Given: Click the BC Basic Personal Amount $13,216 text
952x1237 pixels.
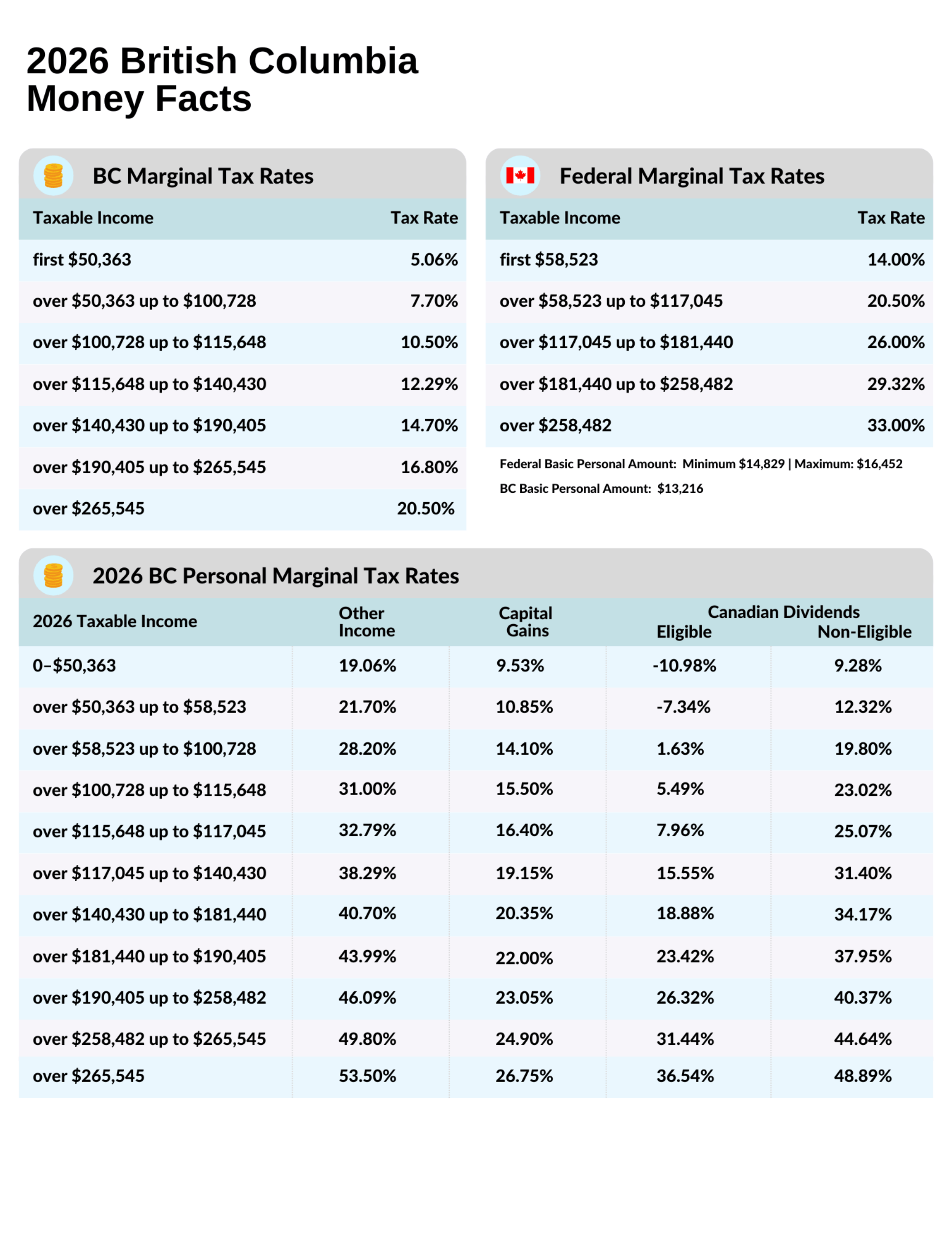Looking at the screenshot, I should click(x=601, y=488).
